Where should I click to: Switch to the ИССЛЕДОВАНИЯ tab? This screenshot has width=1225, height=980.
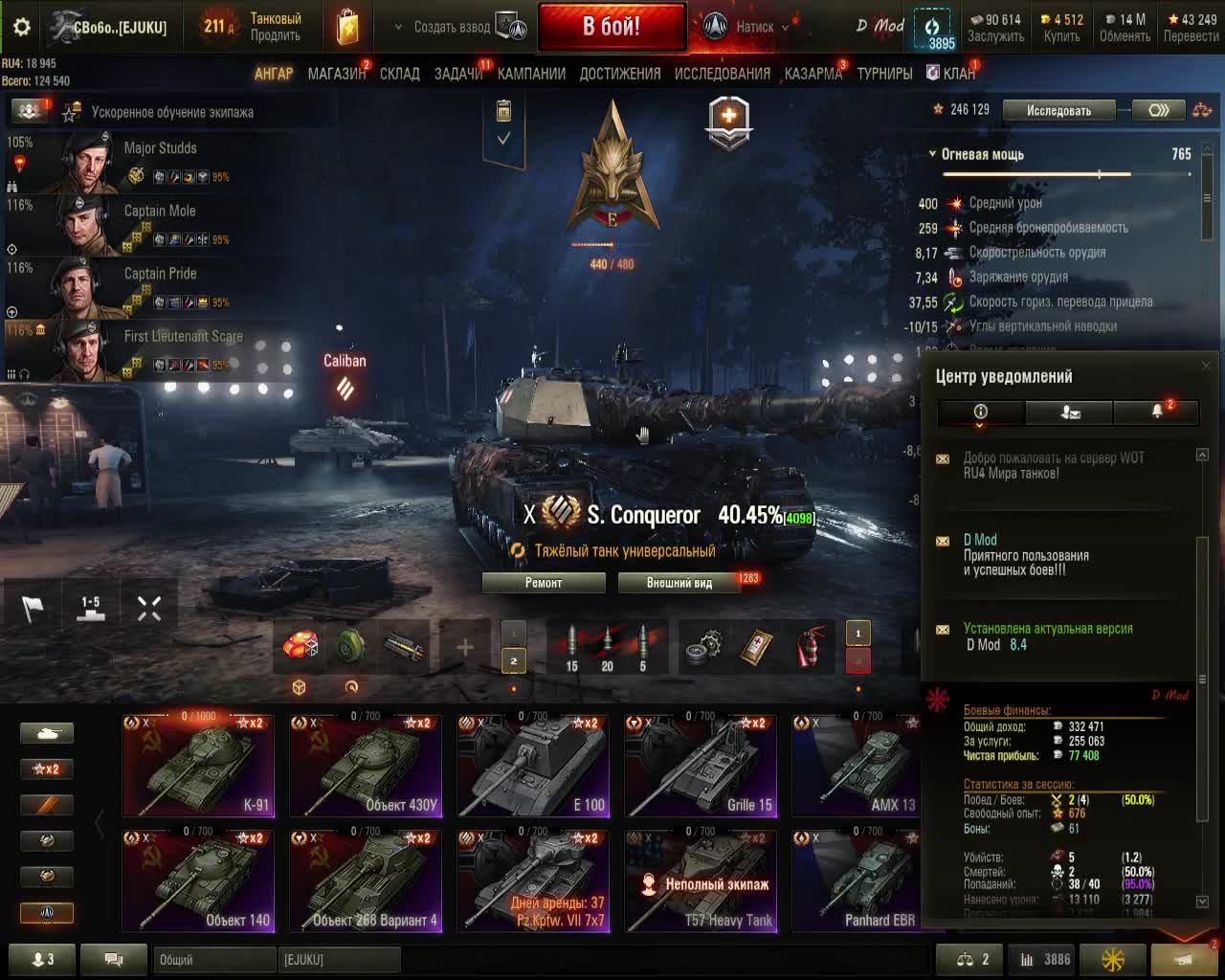click(723, 74)
